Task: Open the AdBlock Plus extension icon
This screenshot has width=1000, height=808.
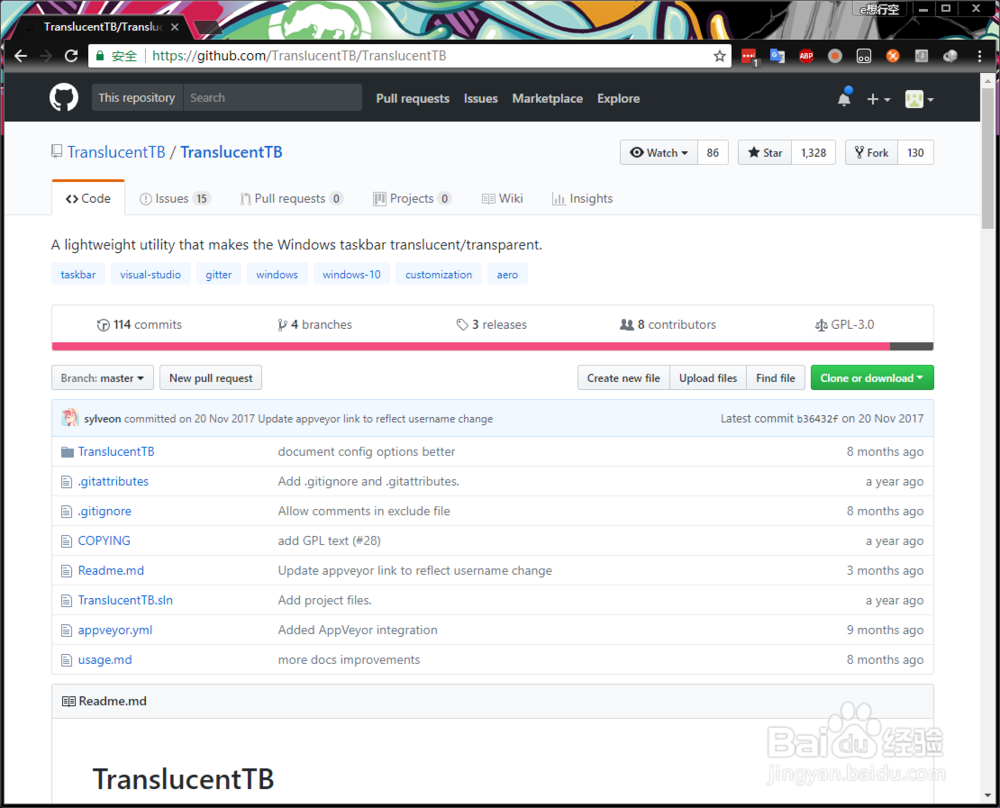Action: pos(806,56)
